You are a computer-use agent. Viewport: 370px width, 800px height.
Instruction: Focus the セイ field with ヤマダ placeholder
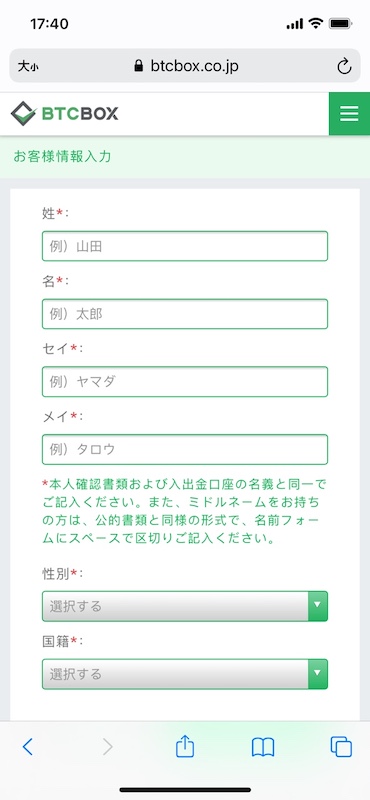(x=185, y=382)
